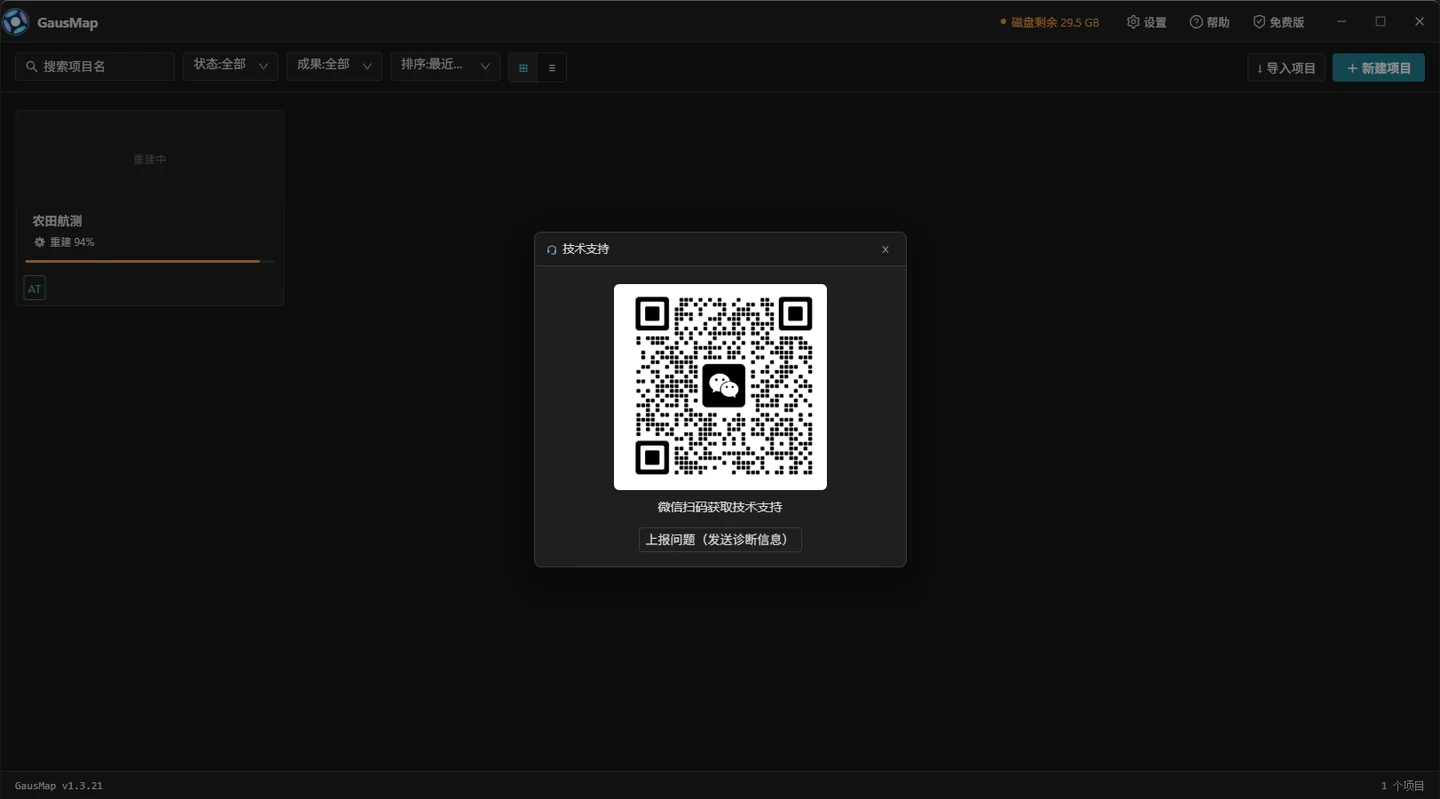Viewport: 1440px width, 799px height.
Task: Switch to grid view layout
Action: [x=523, y=68]
